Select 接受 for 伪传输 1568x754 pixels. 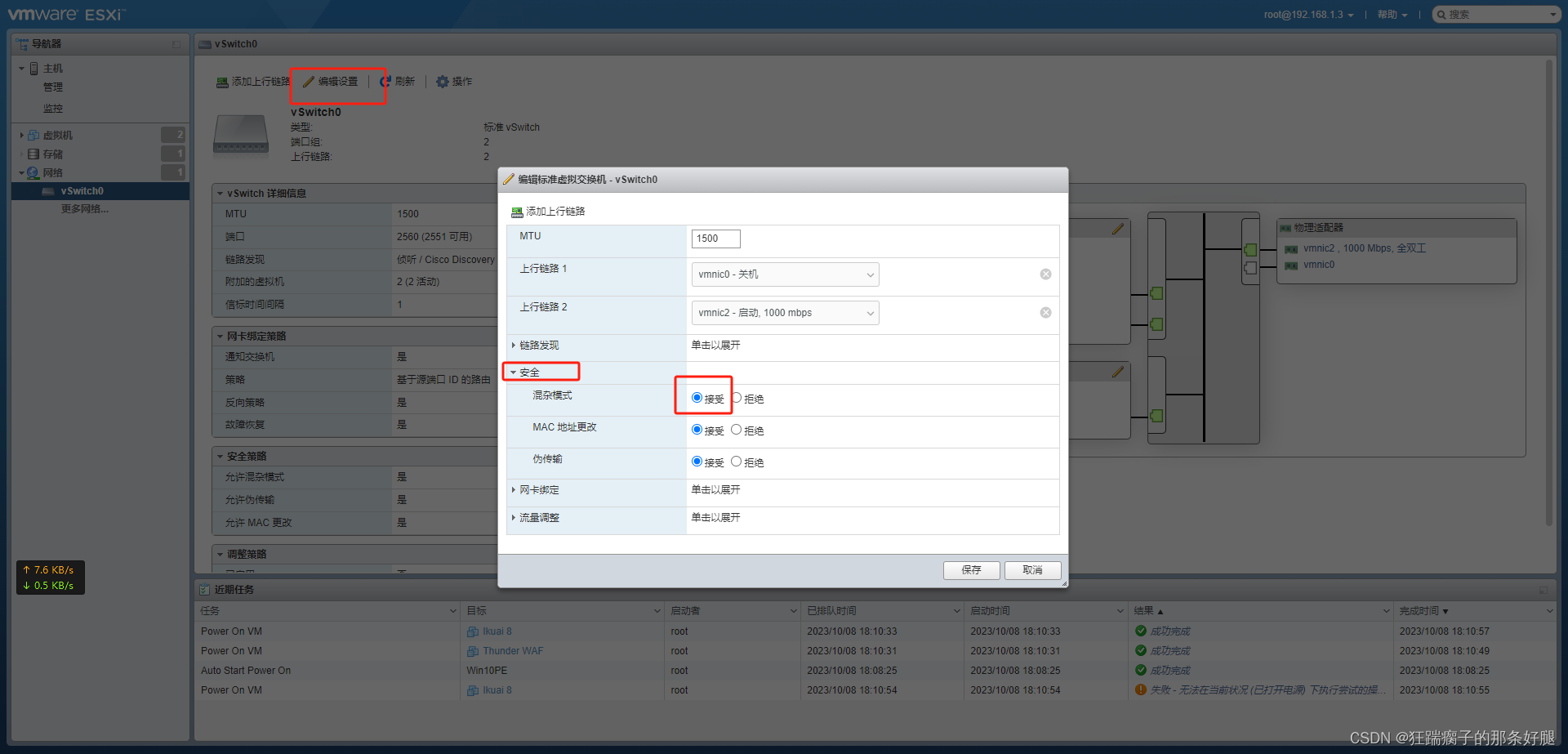[x=697, y=462]
